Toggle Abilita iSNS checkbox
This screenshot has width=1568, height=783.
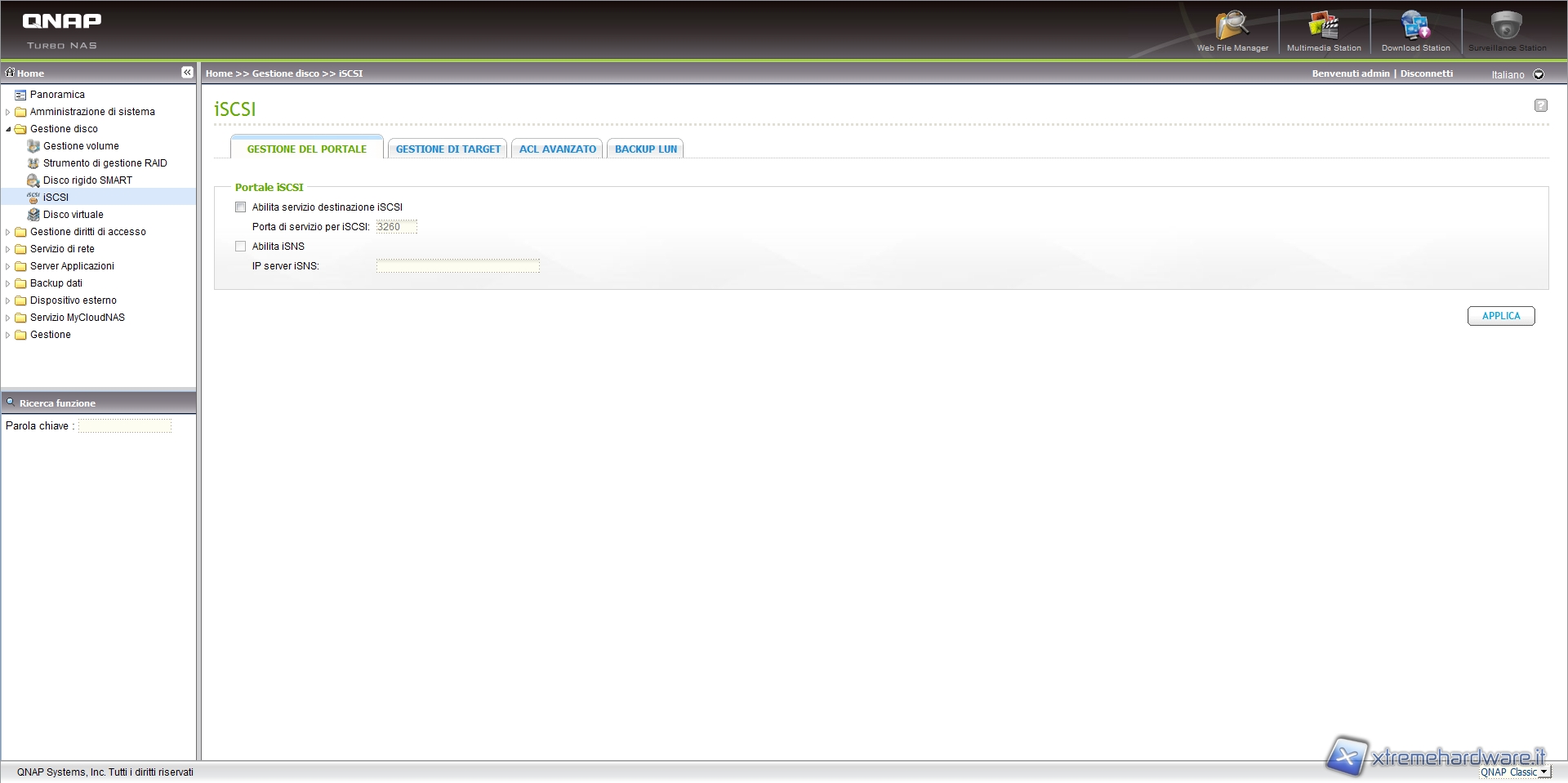(241, 247)
